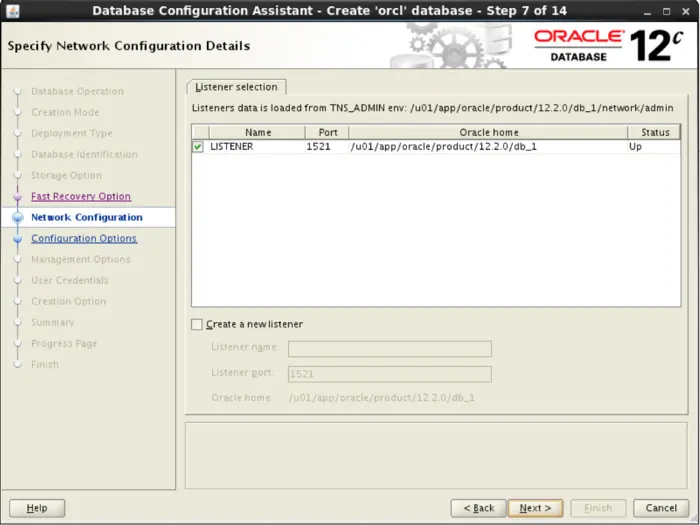Click the Creation Option step
700x525 pixels.
69,301
